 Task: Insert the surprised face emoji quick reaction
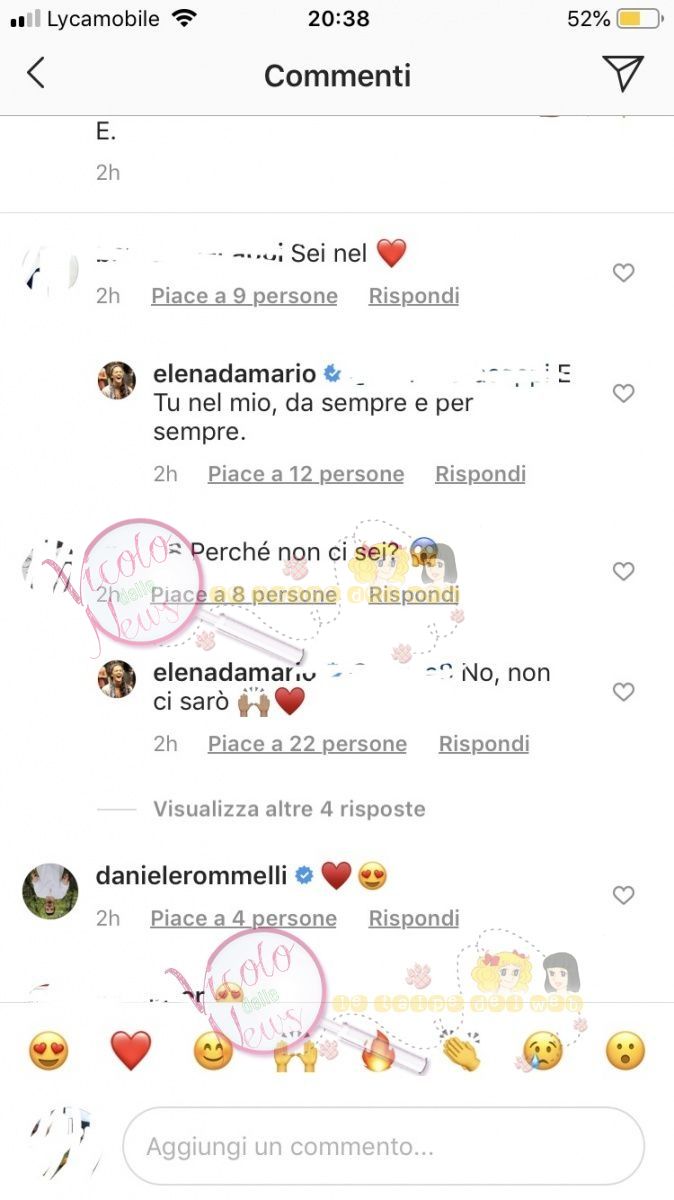625,1051
